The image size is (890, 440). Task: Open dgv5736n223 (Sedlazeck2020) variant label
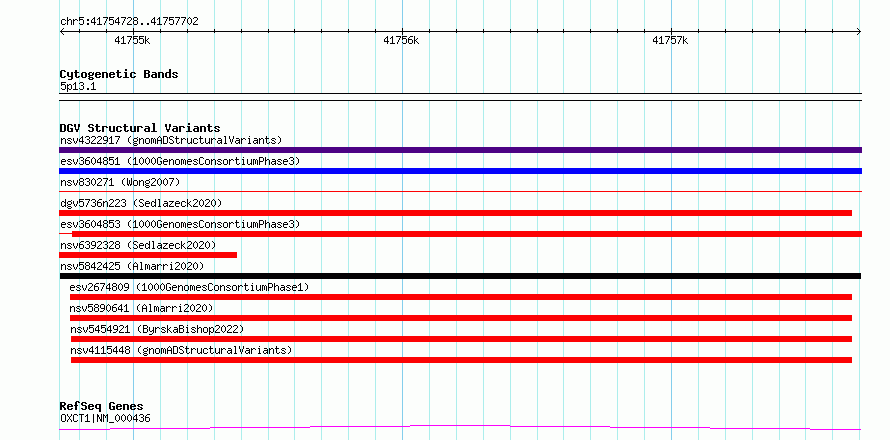click(x=141, y=203)
